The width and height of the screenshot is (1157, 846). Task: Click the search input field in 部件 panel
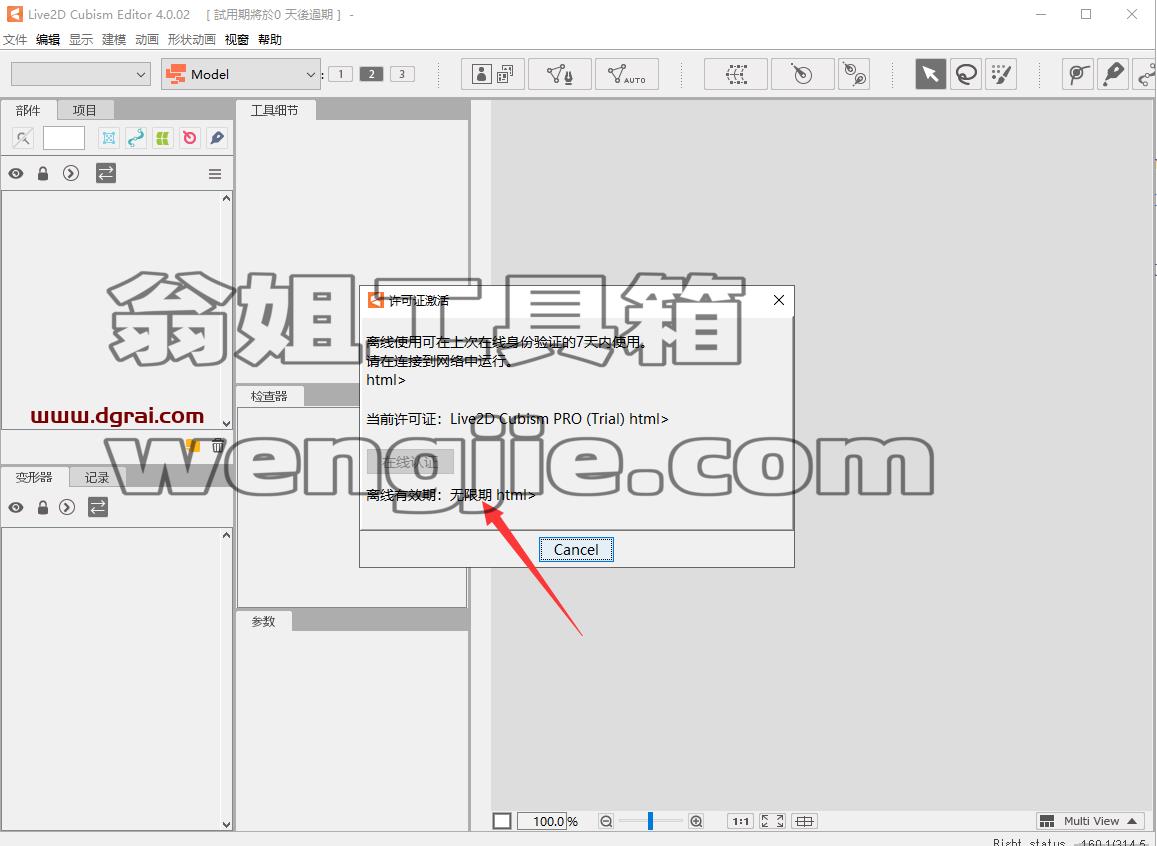[x=64, y=137]
